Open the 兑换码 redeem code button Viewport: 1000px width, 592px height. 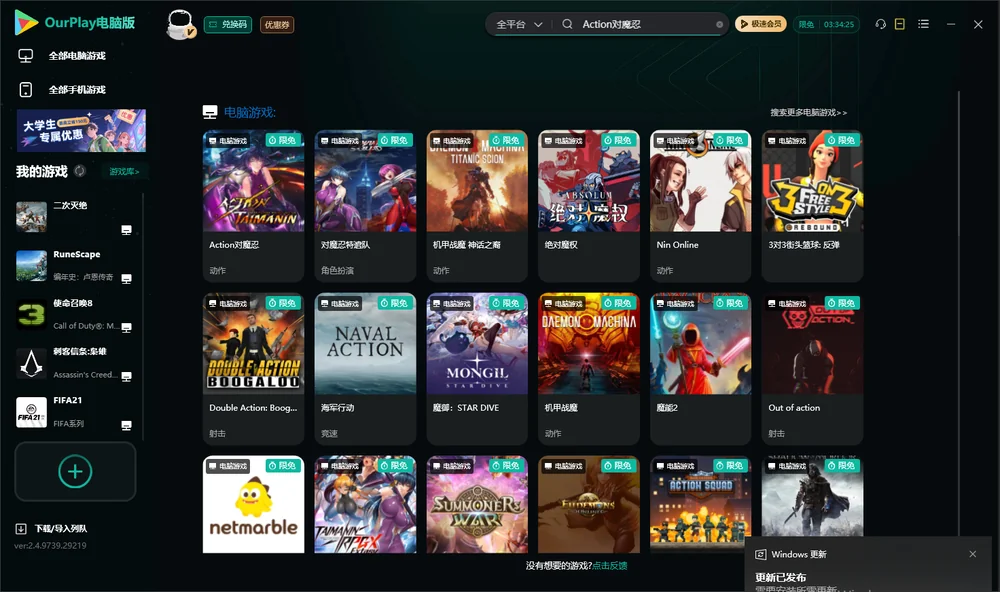[x=228, y=24]
